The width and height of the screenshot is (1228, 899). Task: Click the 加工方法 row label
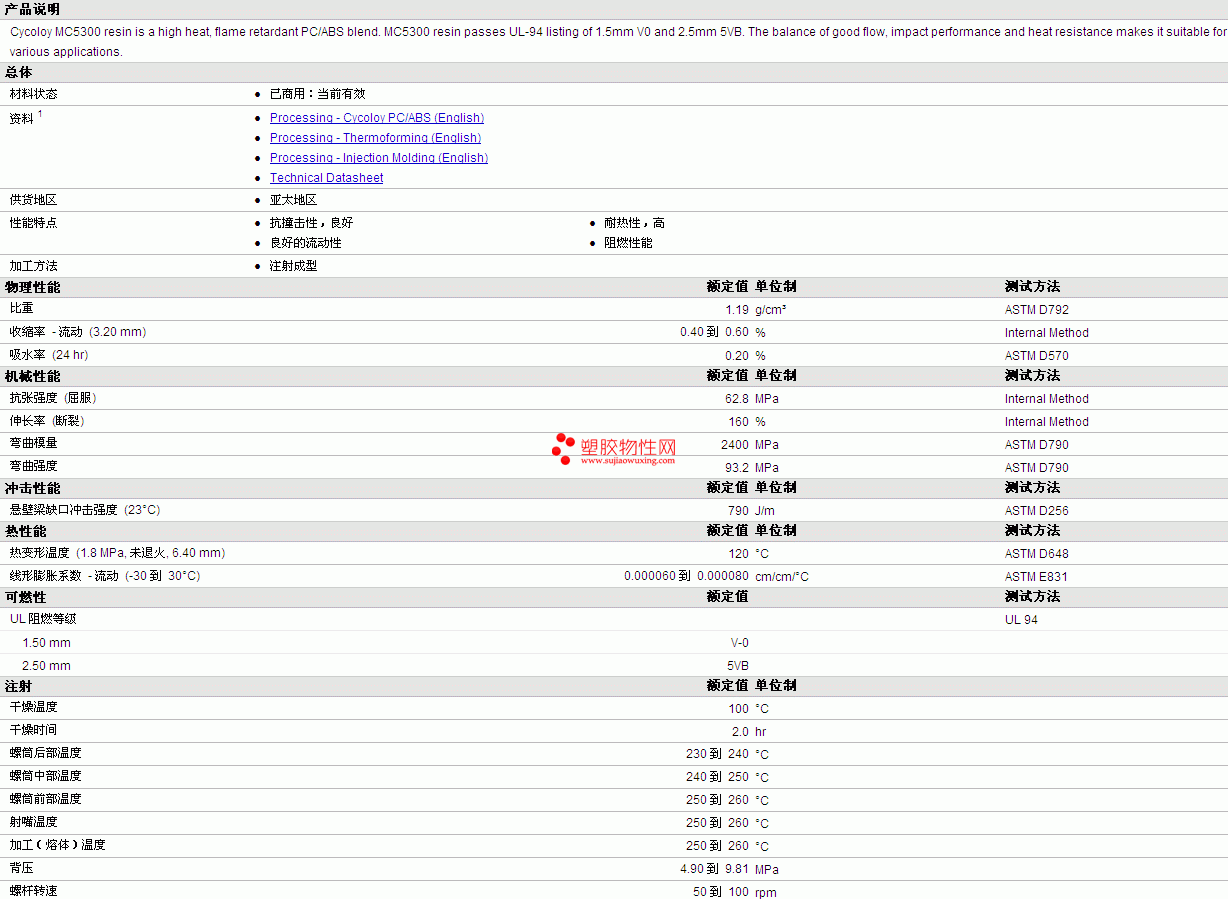pos(34,266)
